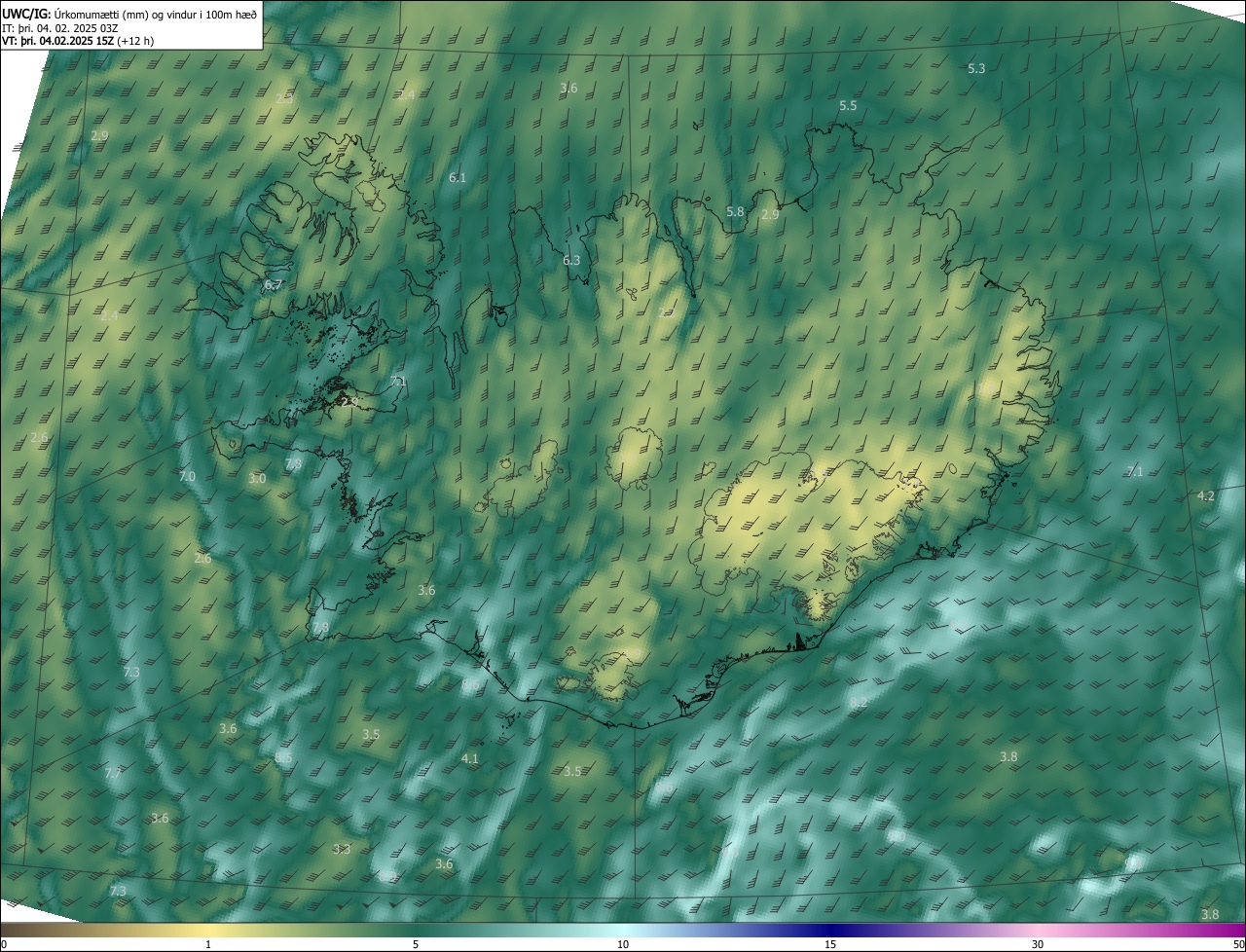Click the '15' tick label on the colour scale
The height and width of the screenshot is (952, 1246).
[x=830, y=944]
